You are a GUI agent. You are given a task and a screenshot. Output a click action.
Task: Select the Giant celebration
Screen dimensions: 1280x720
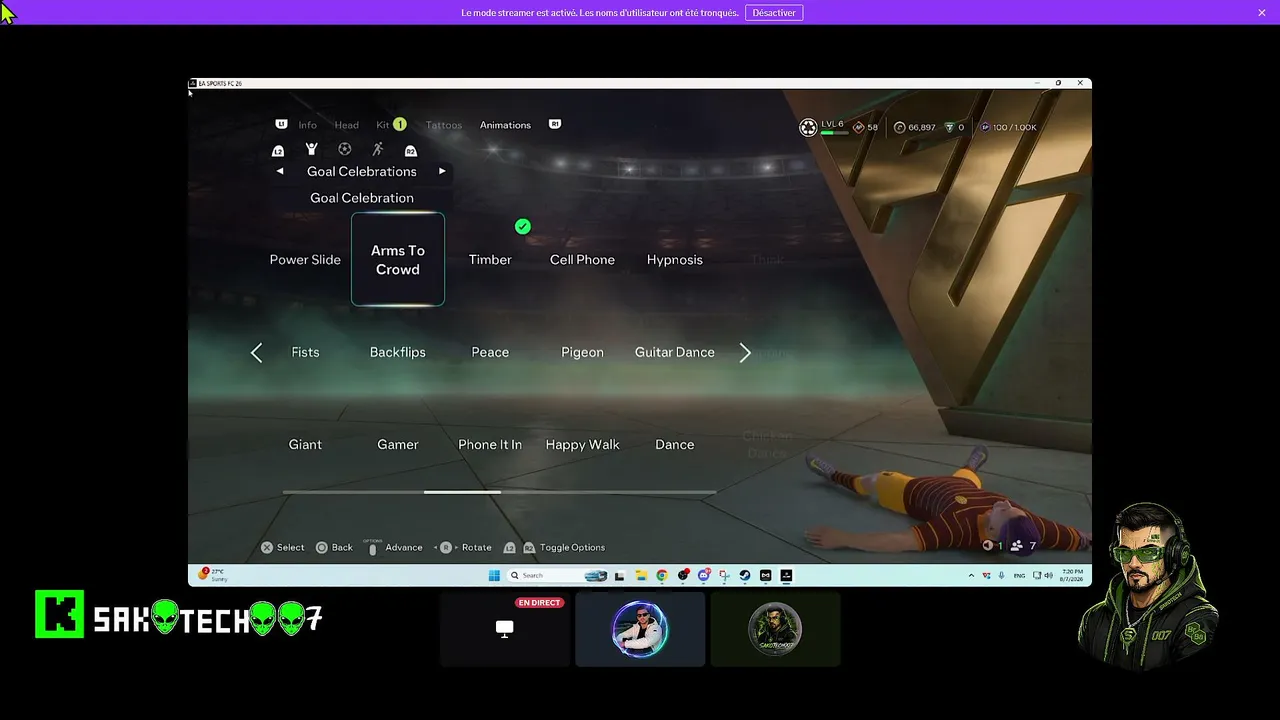click(305, 445)
